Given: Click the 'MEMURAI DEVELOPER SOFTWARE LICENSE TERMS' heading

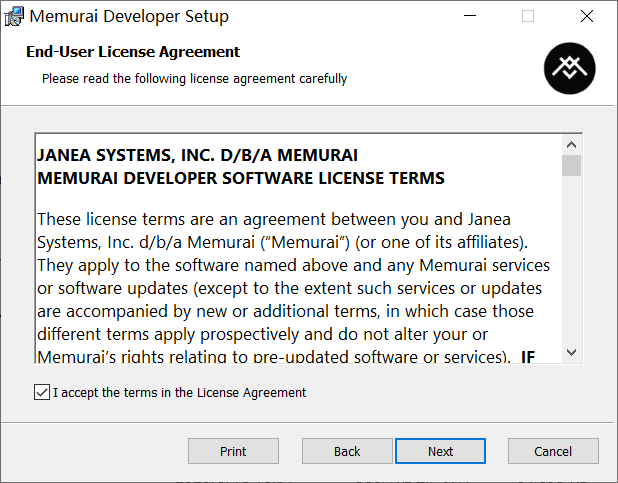Looking at the screenshot, I should pos(241,178).
